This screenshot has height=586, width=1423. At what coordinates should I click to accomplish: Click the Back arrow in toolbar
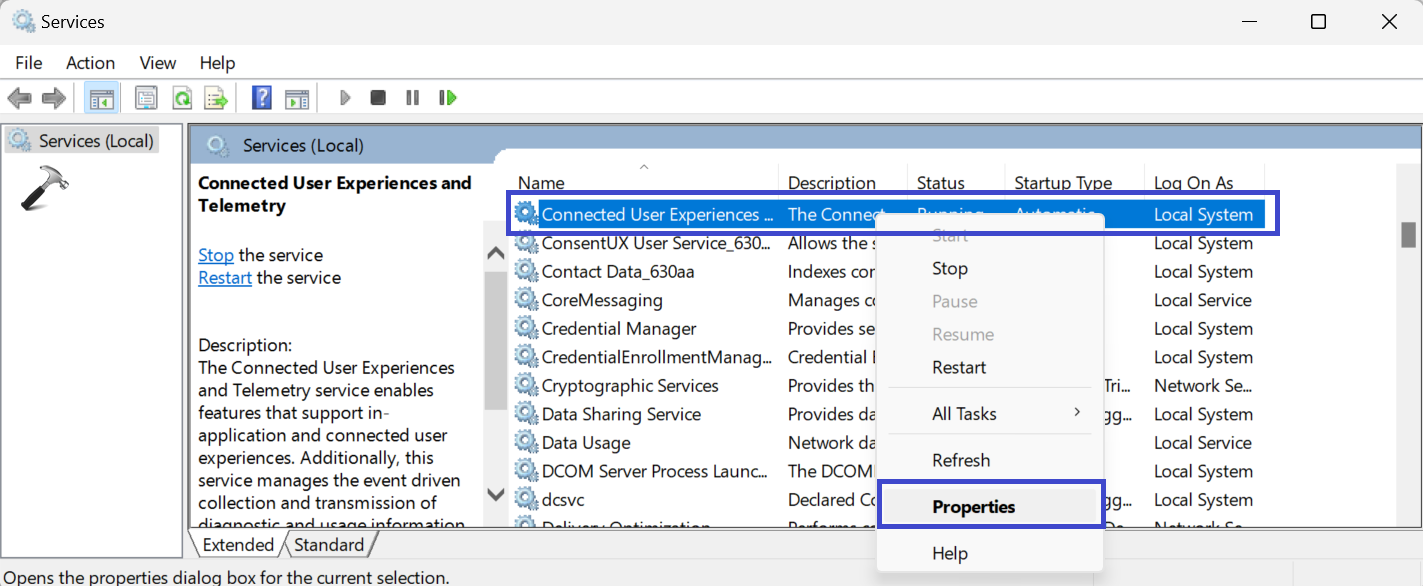(20, 98)
